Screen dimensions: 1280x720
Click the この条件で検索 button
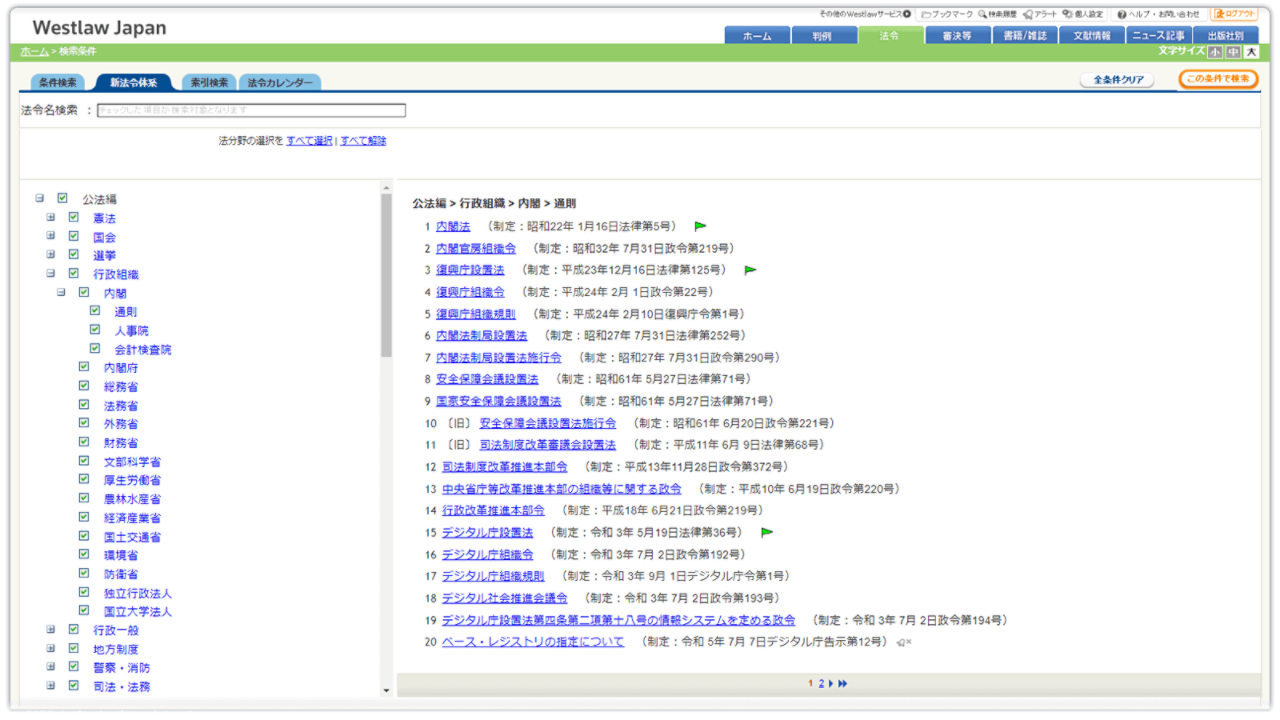tap(1217, 80)
